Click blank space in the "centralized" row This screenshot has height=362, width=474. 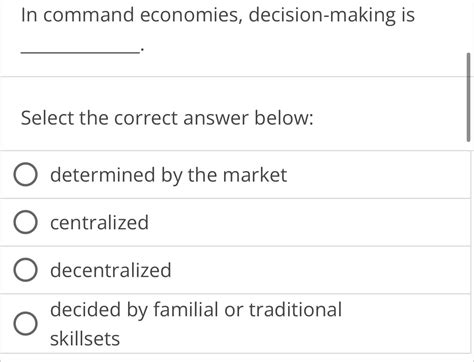308,222
